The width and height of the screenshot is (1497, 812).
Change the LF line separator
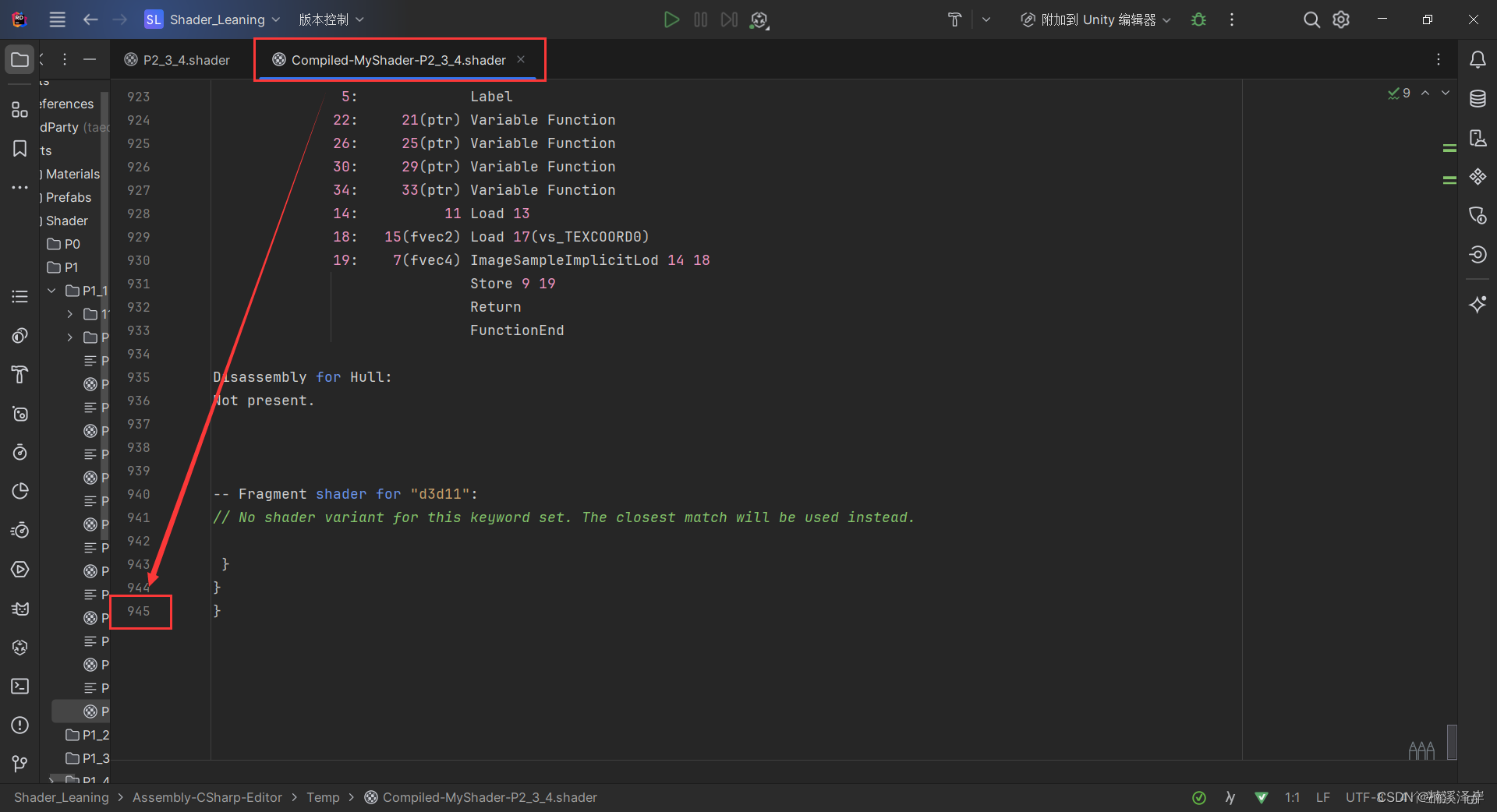pos(1323,797)
